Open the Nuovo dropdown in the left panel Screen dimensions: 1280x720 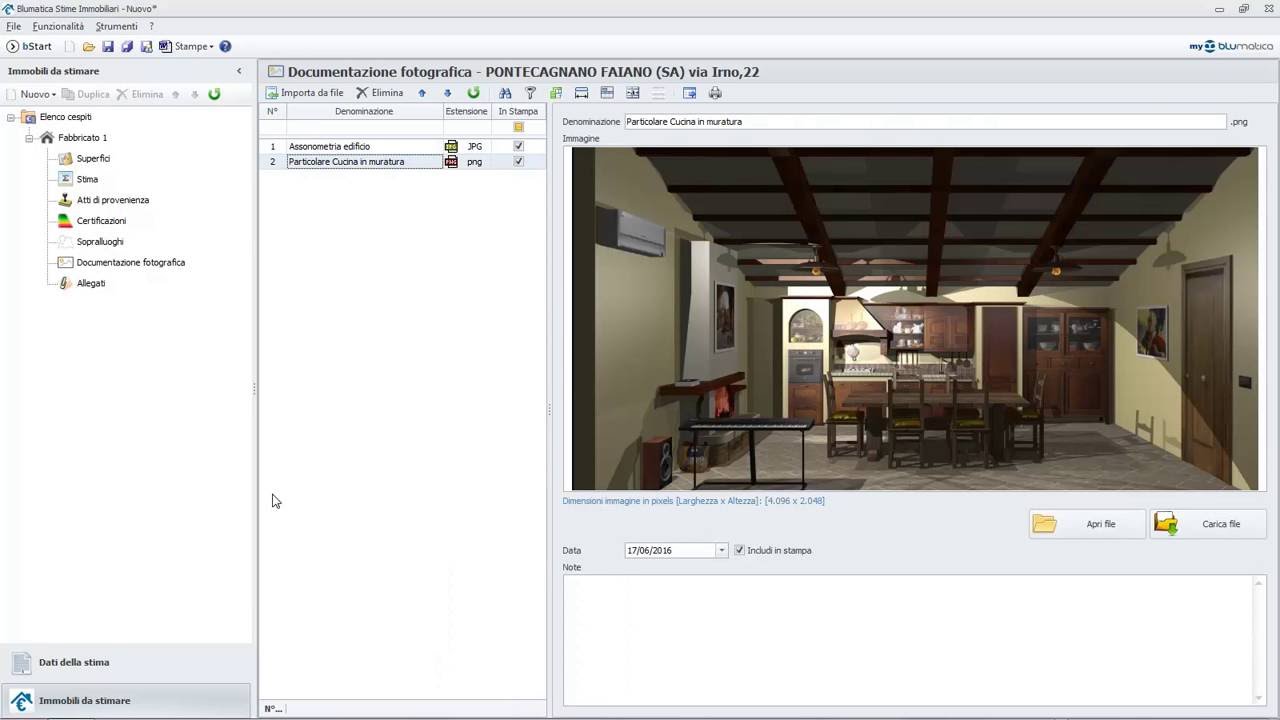38,94
